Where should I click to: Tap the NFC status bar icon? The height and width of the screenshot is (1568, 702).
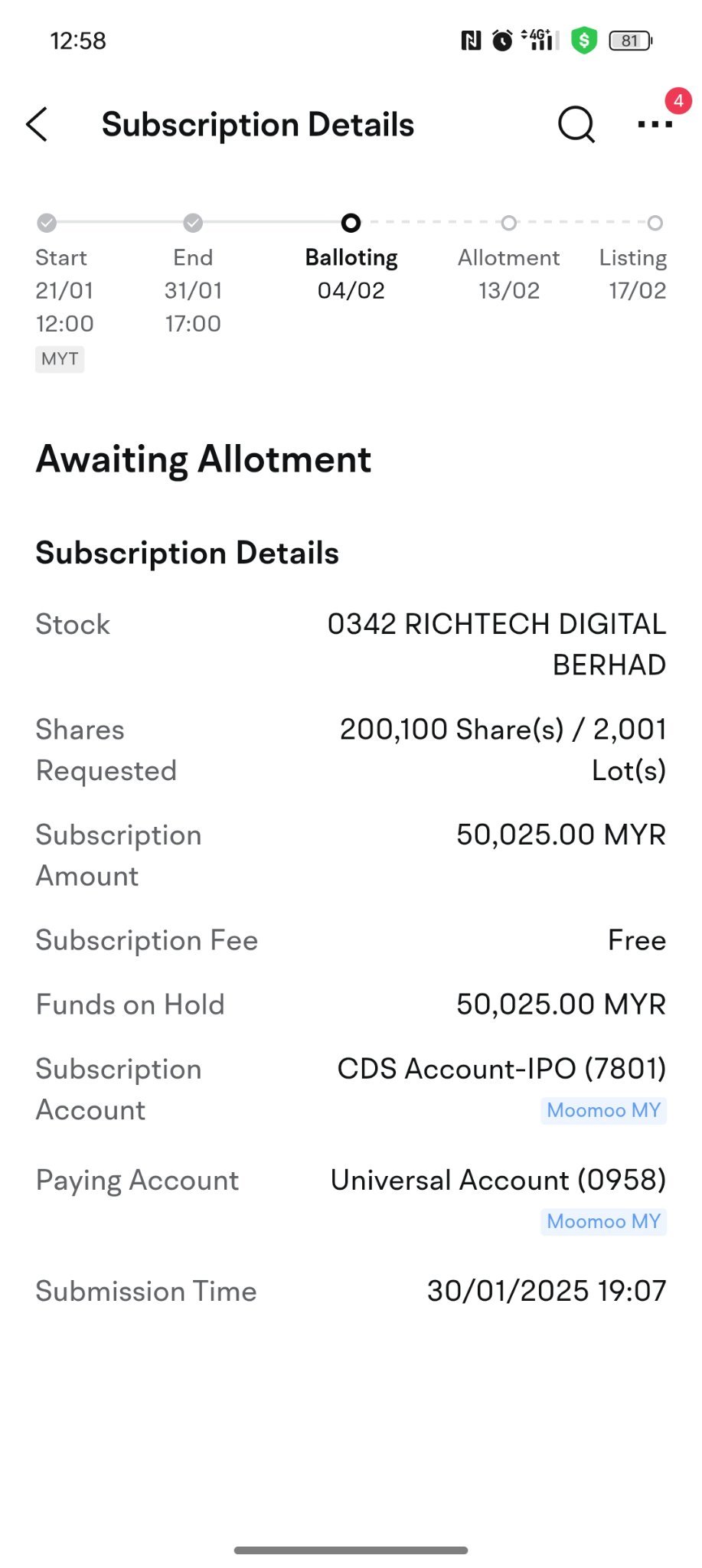click(x=471, y=41)
